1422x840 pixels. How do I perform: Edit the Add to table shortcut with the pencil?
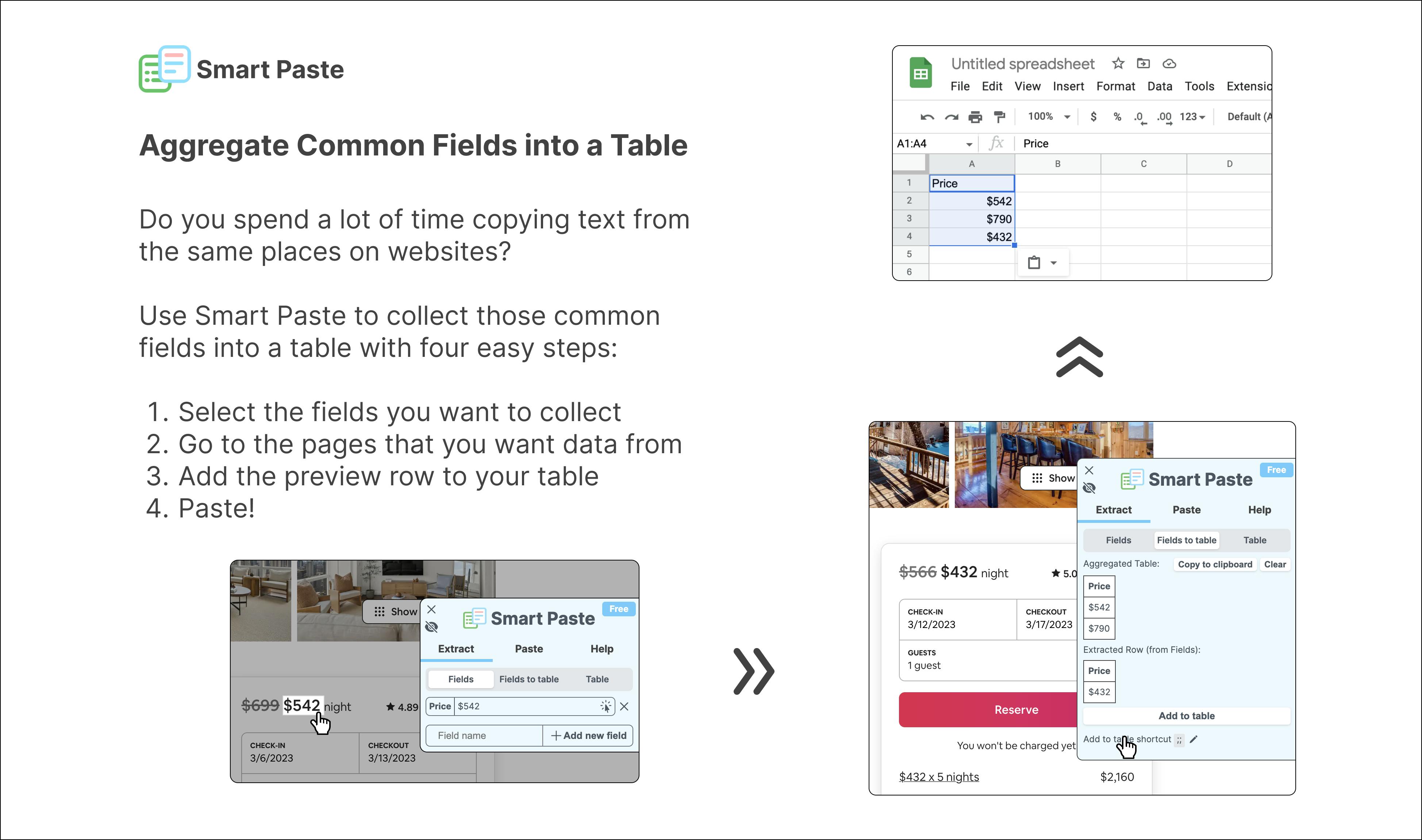click(x=1194, y=739)
